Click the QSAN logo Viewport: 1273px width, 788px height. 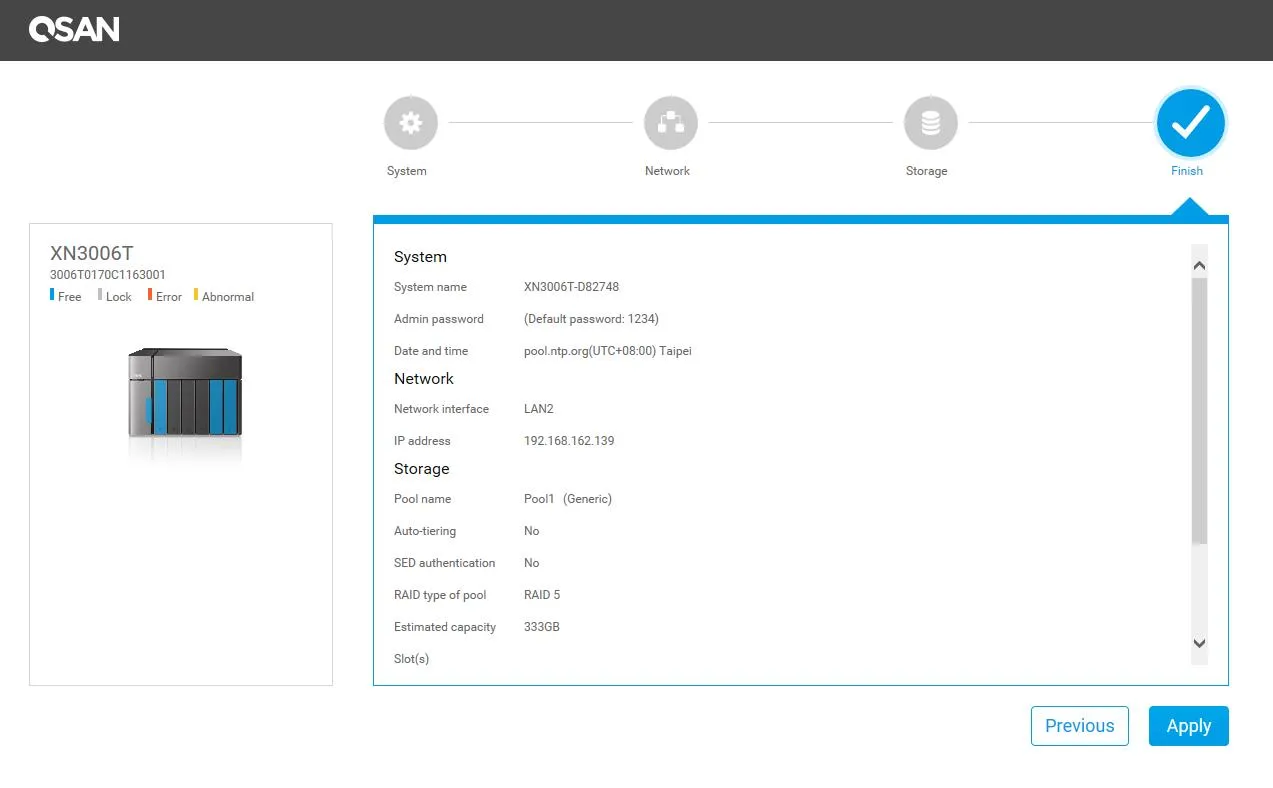coord(74,30)
